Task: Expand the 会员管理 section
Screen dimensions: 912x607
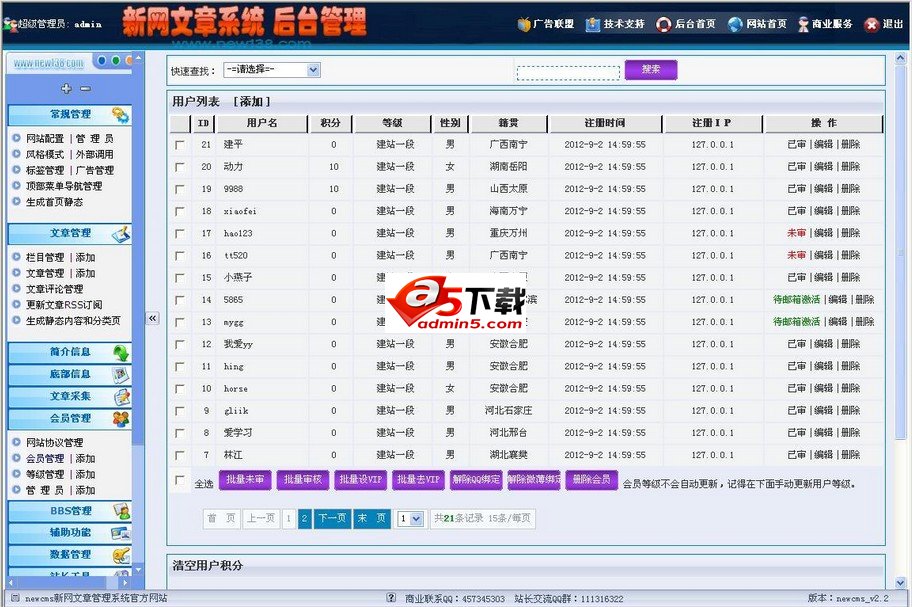Action: (70, 419)
